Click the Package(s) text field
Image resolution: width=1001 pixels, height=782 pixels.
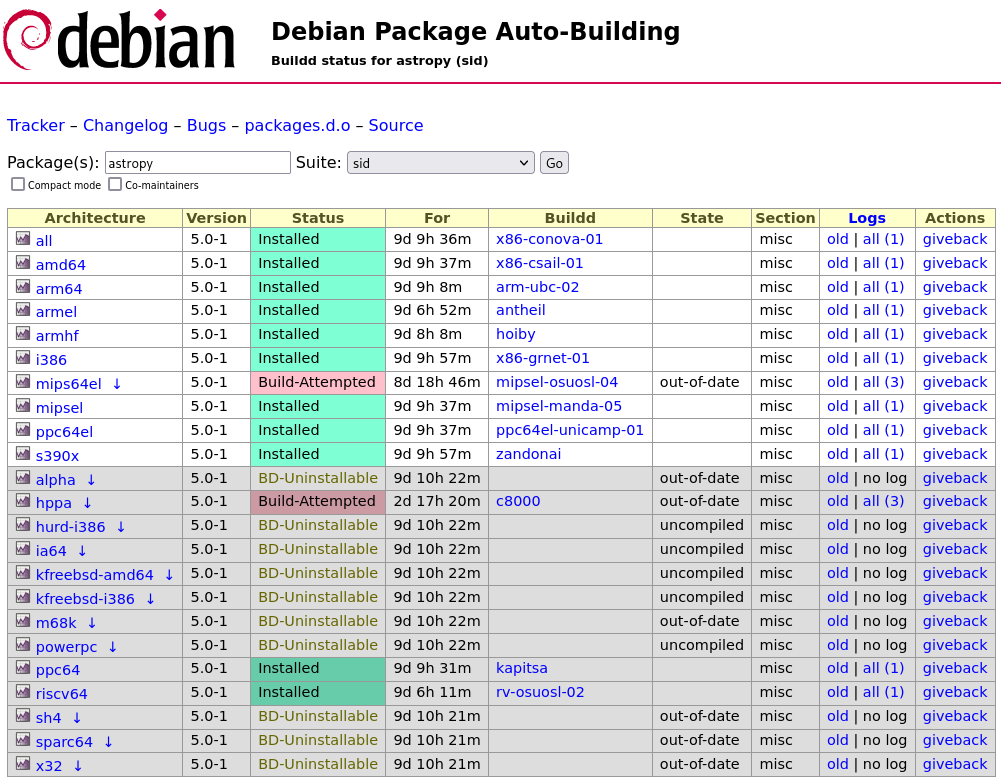pyautogui.click(x=197, y=163)
